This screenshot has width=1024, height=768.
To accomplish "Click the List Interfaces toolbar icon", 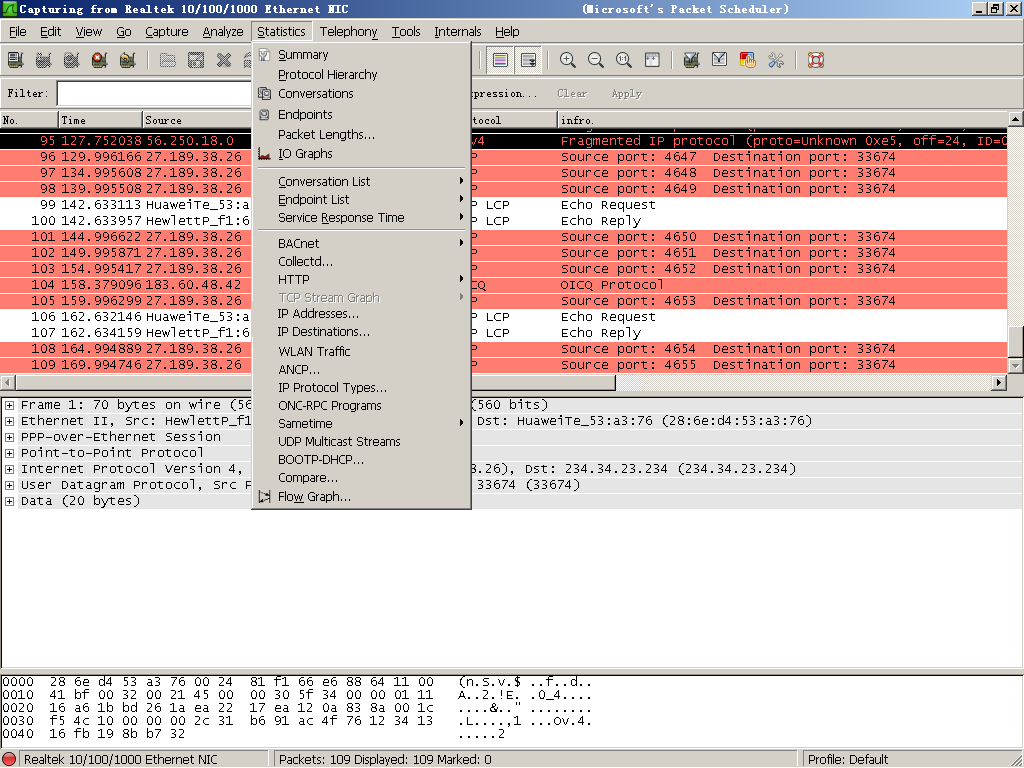I will click(16, 60).
